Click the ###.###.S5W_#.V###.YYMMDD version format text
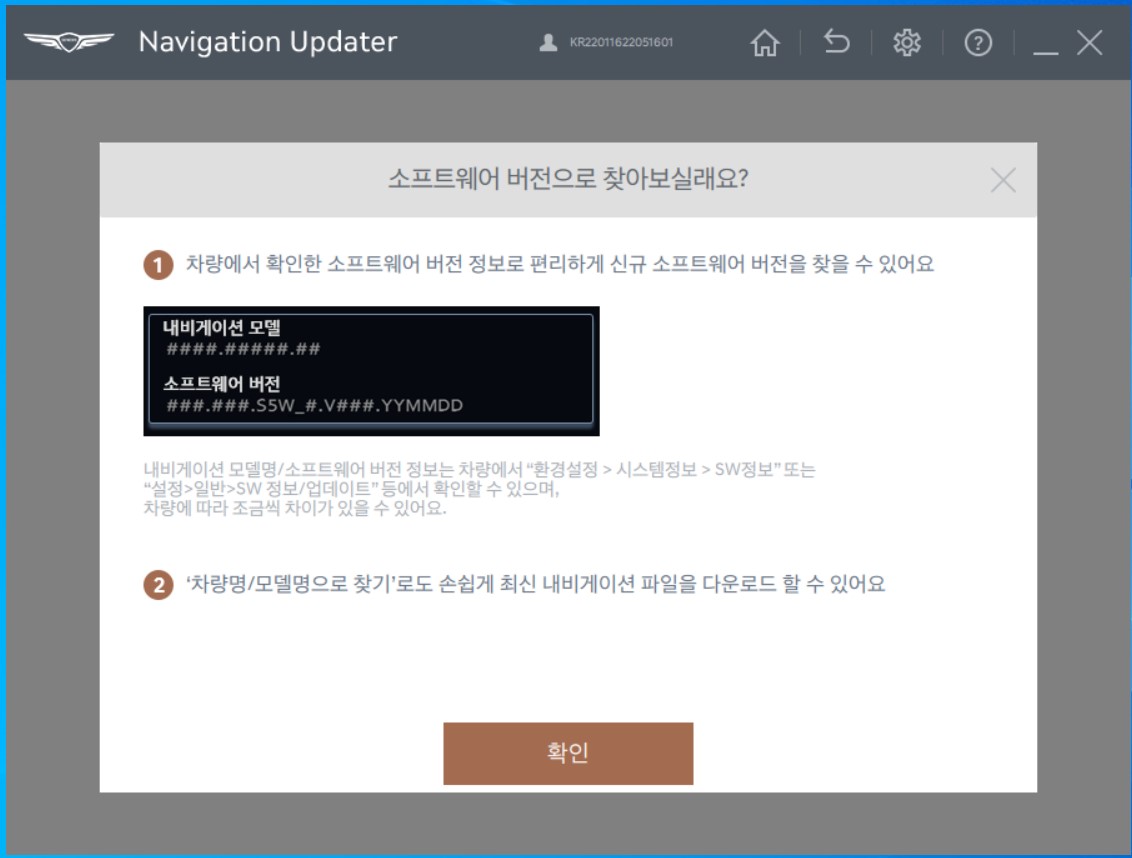Image resolution: width=1132 pixels, height=858 pixels. click(x=315, y=405)
